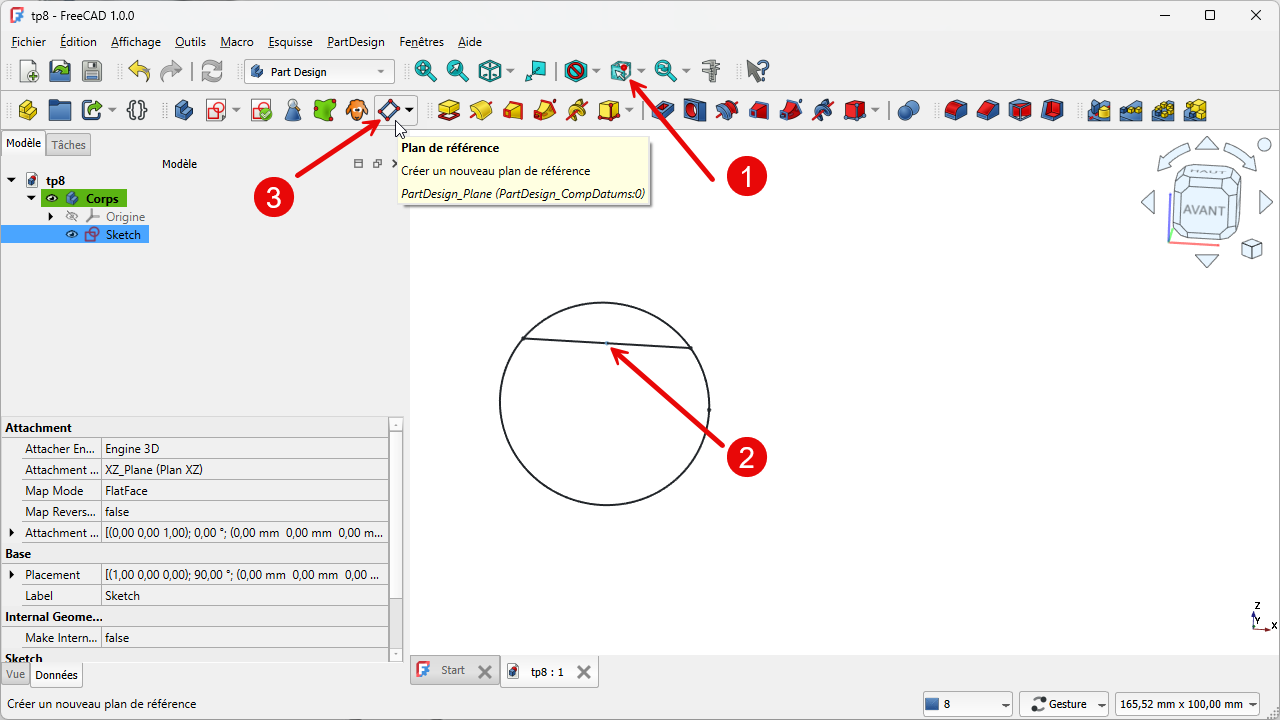Click the What's This help cursor icon

coord(758,71)
